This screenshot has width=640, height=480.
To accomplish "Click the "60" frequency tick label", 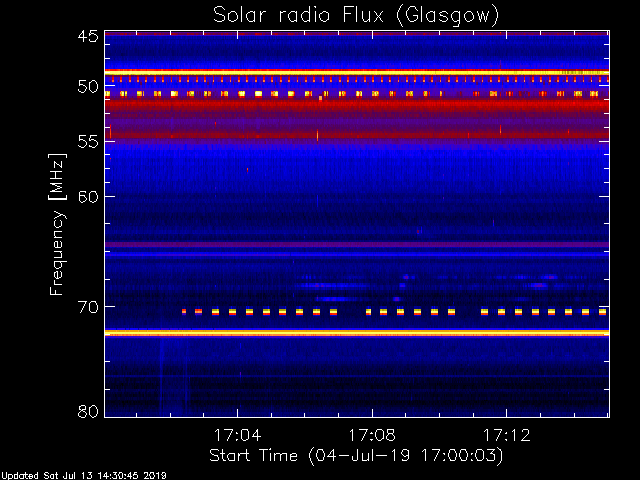I will point(88,197).
